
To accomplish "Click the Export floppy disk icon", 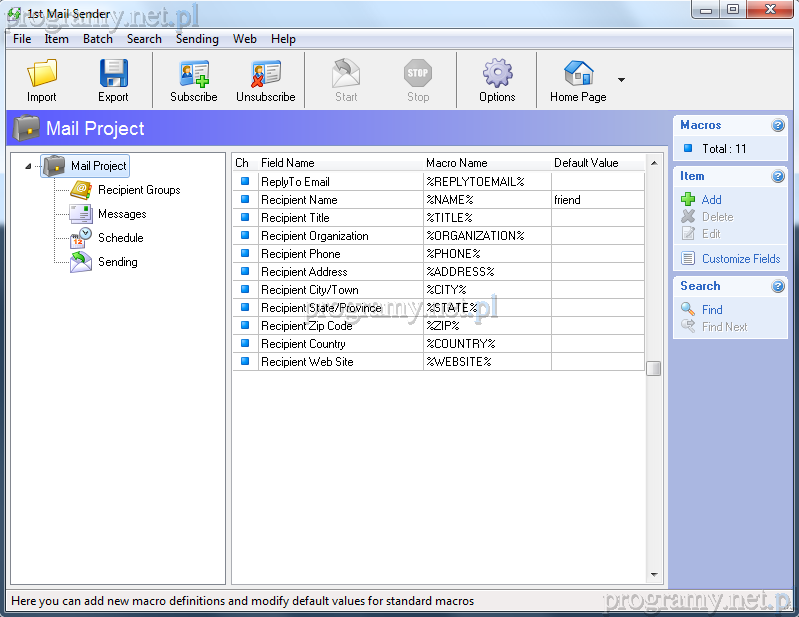I will point(113,74).
